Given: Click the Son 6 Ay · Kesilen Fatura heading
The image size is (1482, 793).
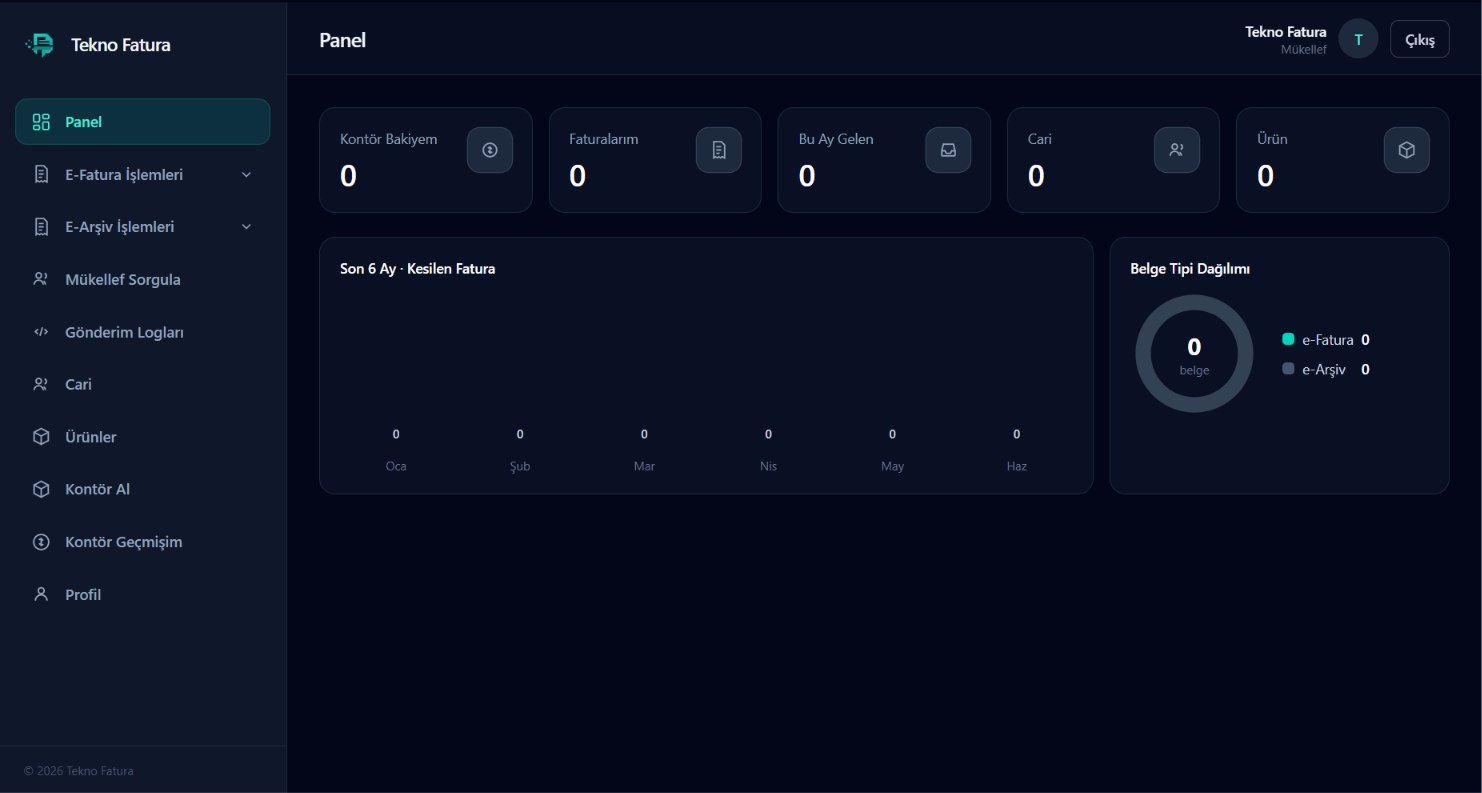Looking at the screenshot, I should point(418,269).
